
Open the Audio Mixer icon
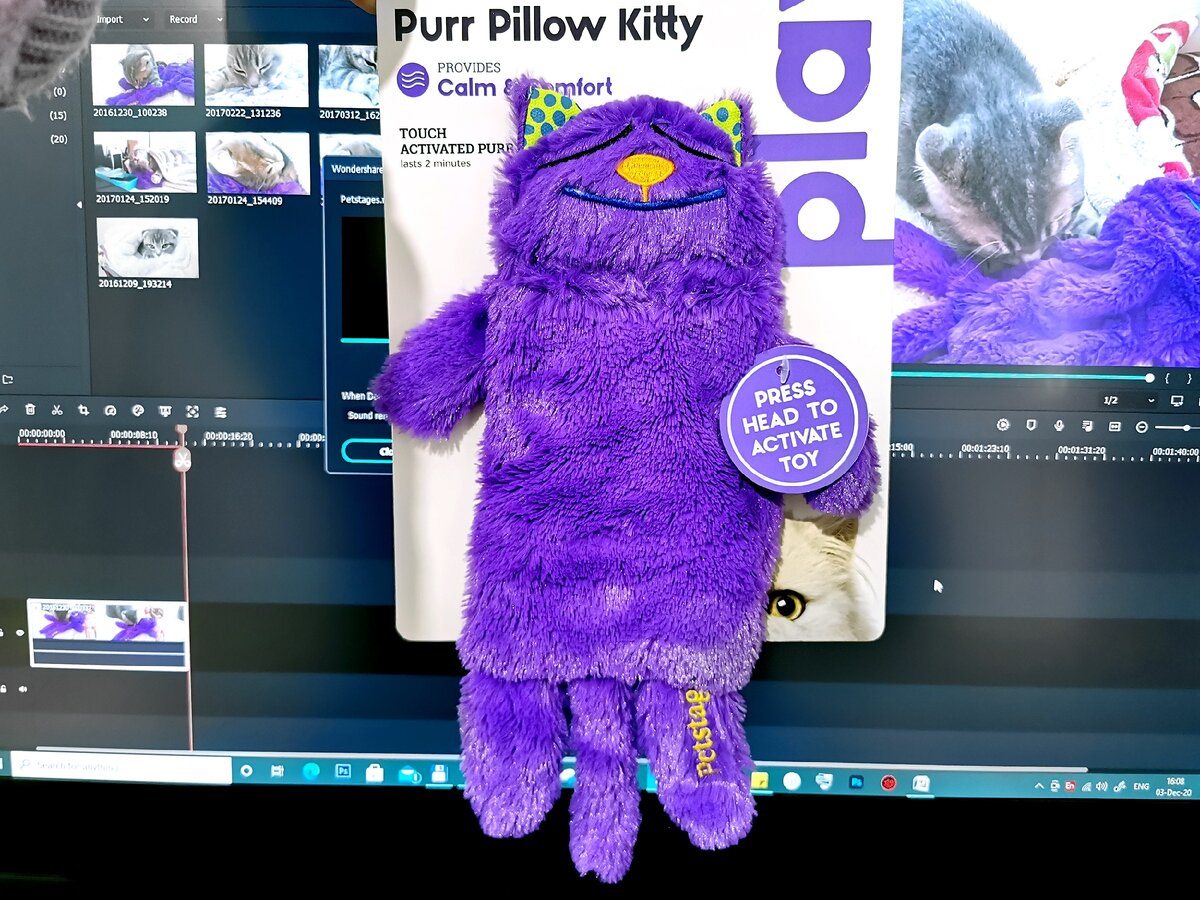tap(1087, 426)
